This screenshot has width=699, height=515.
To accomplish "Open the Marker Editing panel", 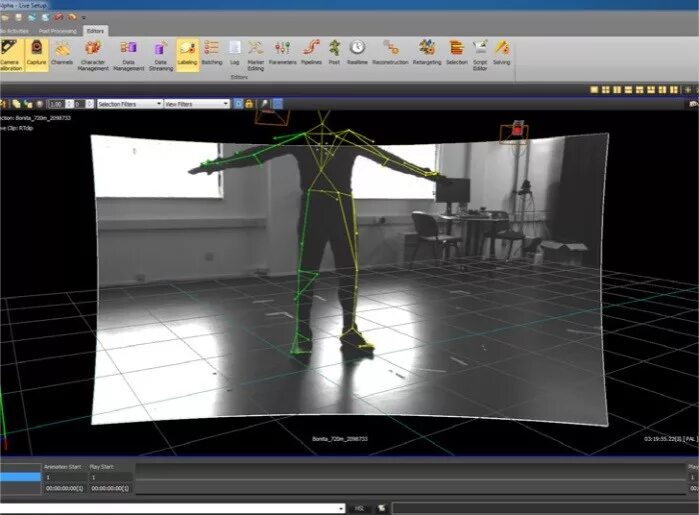I will pyautogui.click(x=255, y=55).
